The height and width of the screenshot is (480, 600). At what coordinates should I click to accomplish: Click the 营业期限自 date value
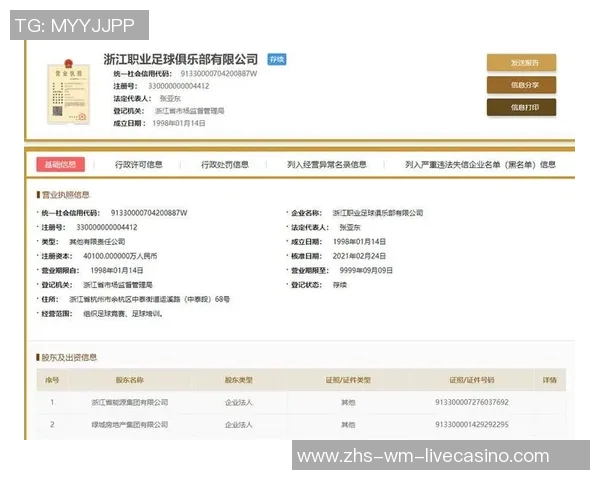pos(117,271)
